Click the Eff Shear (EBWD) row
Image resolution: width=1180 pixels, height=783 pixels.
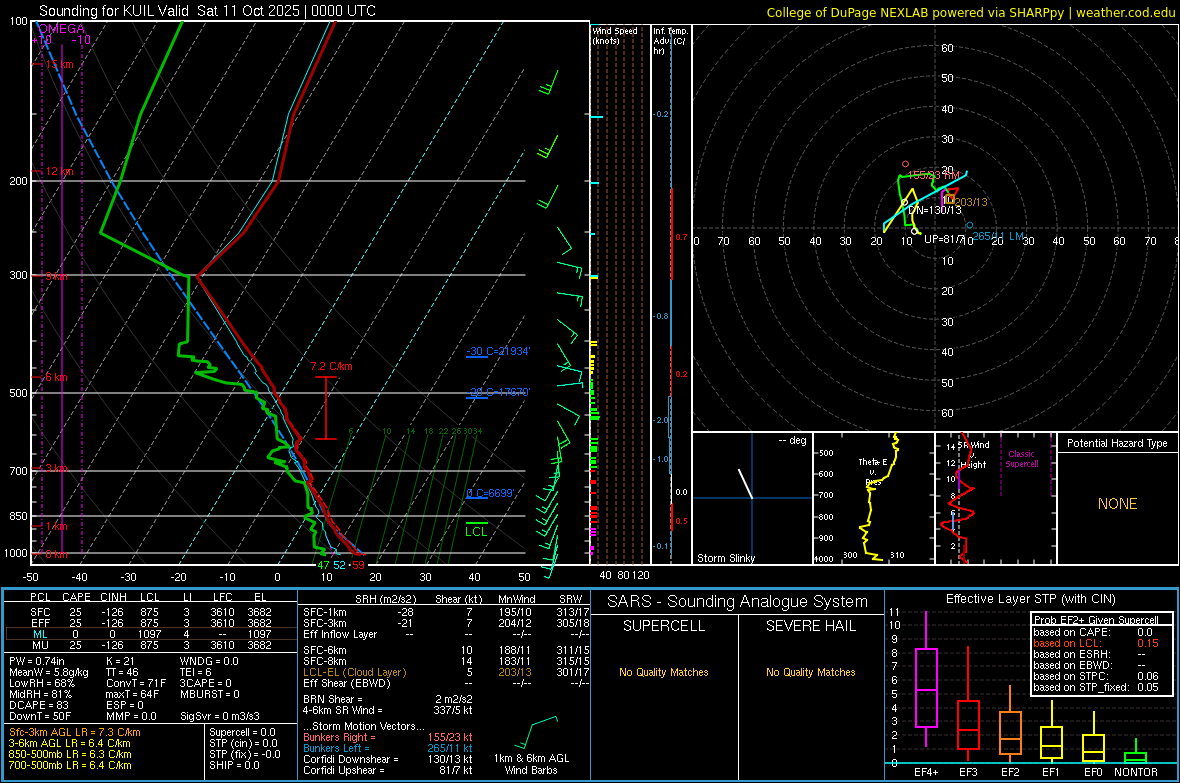[x=446, y=683]
